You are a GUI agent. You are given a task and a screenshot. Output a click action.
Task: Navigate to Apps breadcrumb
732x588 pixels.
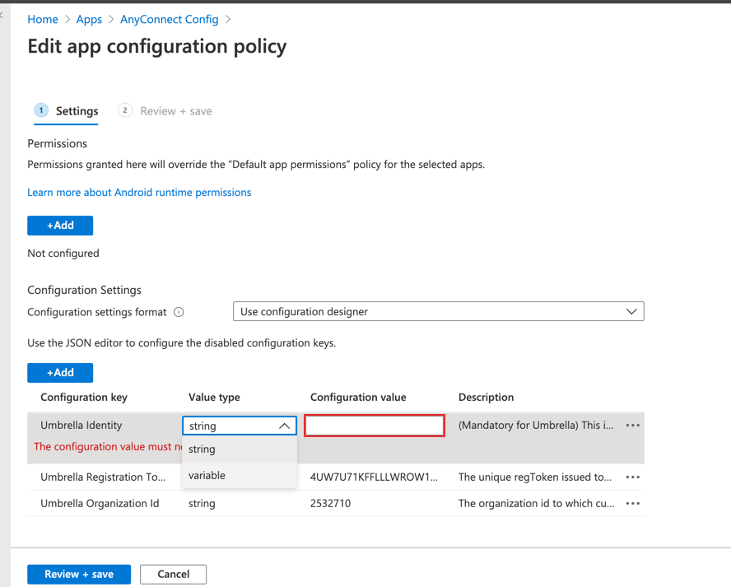point(89,20)
